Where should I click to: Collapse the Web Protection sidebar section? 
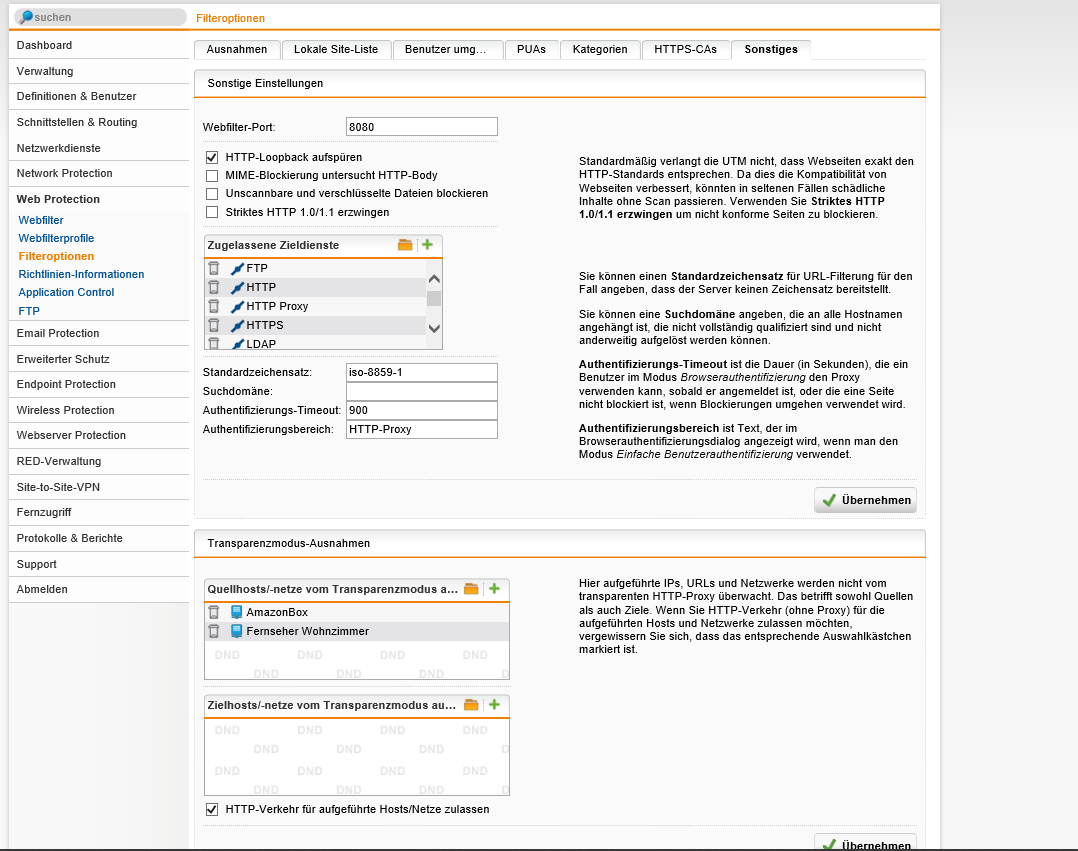[58, 199]
